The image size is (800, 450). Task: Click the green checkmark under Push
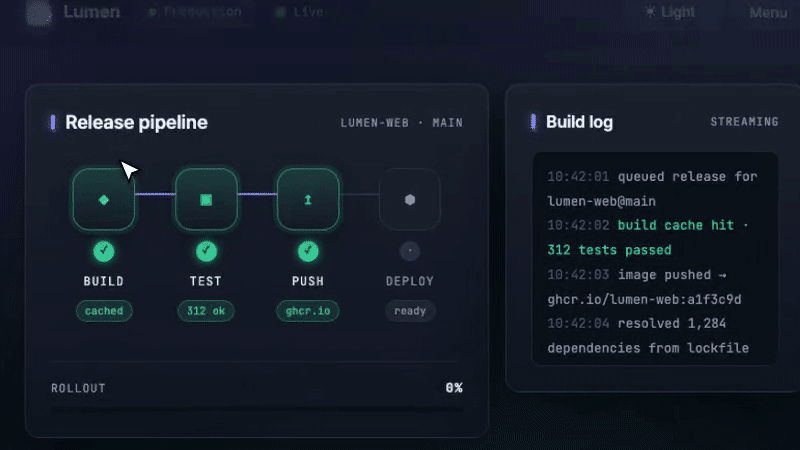[308, 251]
